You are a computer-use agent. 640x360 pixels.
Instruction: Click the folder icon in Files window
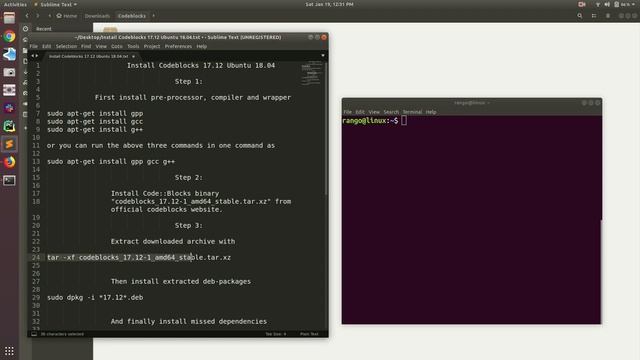click(110, 29)
